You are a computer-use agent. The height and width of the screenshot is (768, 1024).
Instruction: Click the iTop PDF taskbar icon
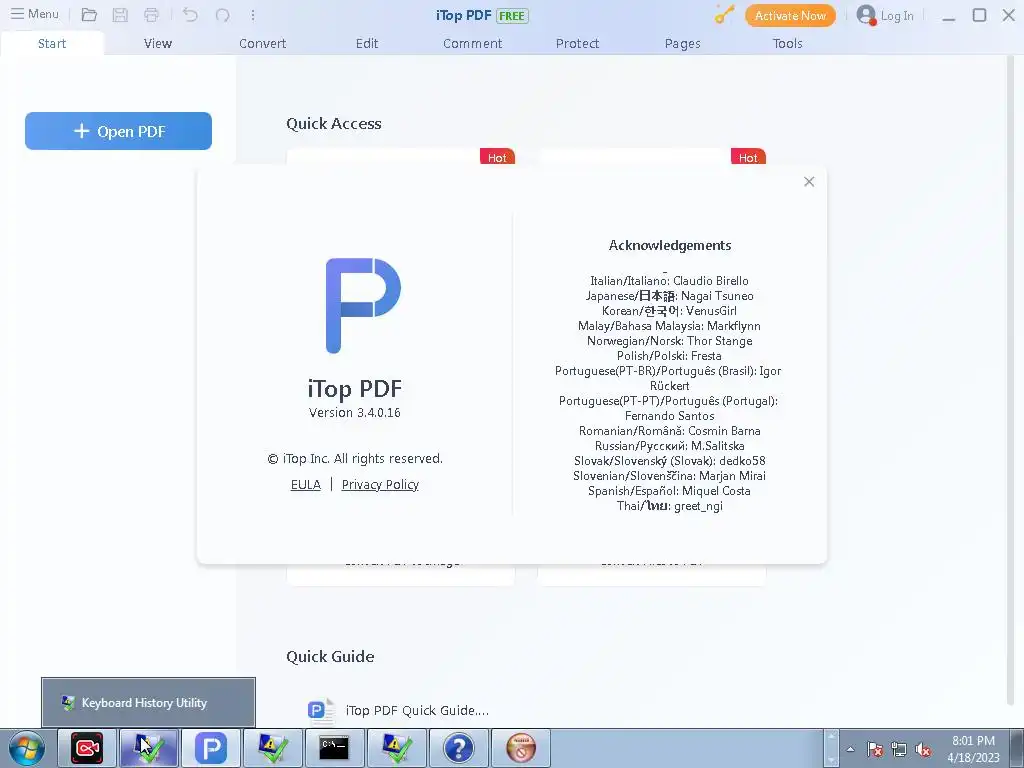210,748
